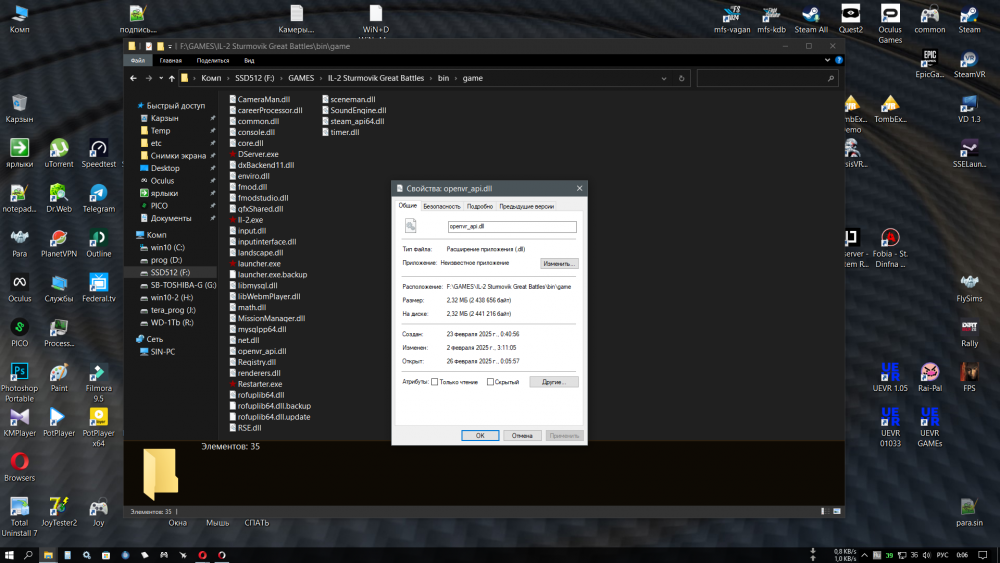Viewport: 1000px width, 563px height.
Task: Select the DServer.exe file
Action: (x=257, y=154)
